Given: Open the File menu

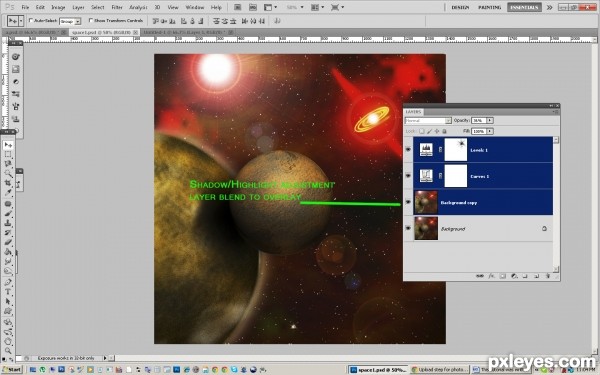Looking at the screenshot, I should [x=25, y=7].
